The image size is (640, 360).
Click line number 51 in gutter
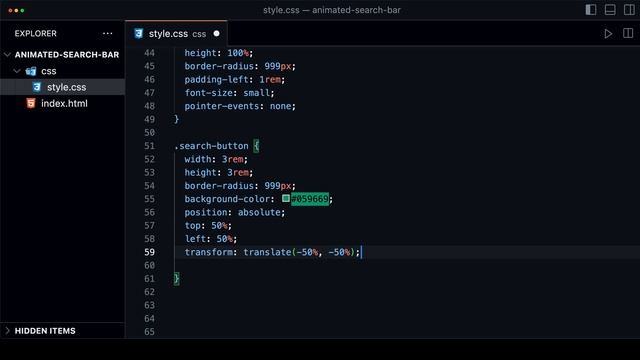(x=149, y=146)
